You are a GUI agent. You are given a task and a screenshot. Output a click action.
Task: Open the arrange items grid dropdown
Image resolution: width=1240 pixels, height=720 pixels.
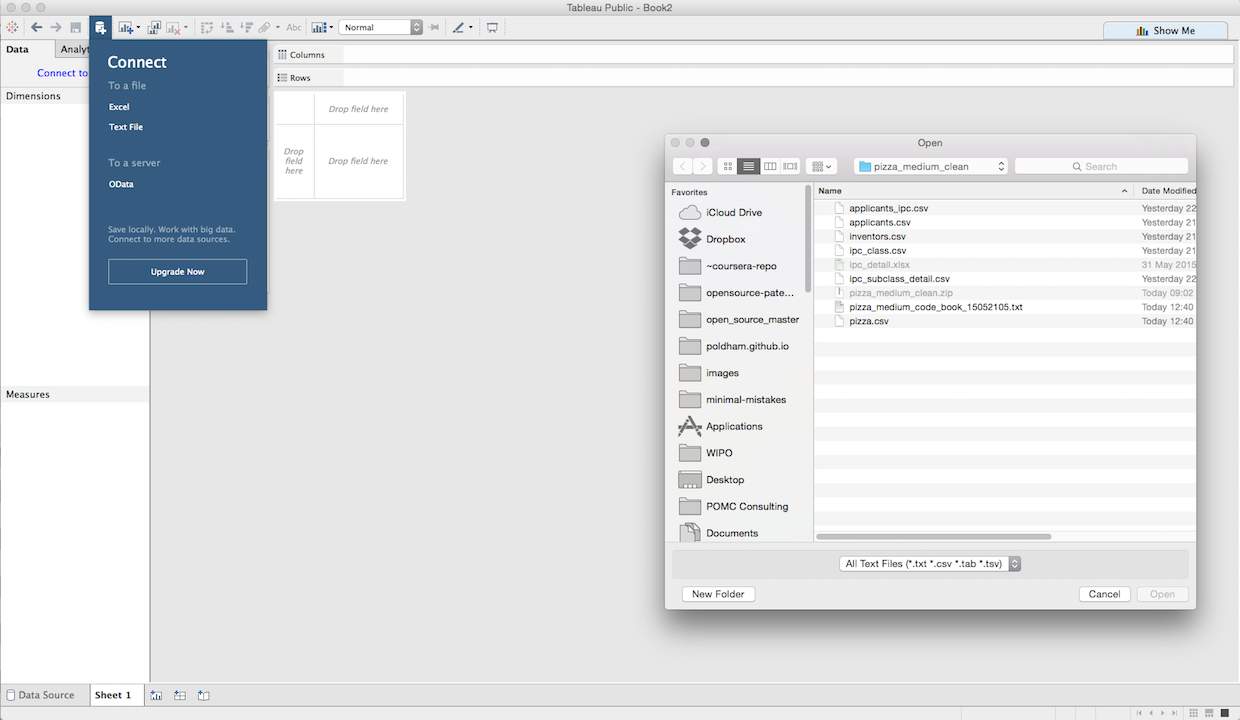point(821,166)
